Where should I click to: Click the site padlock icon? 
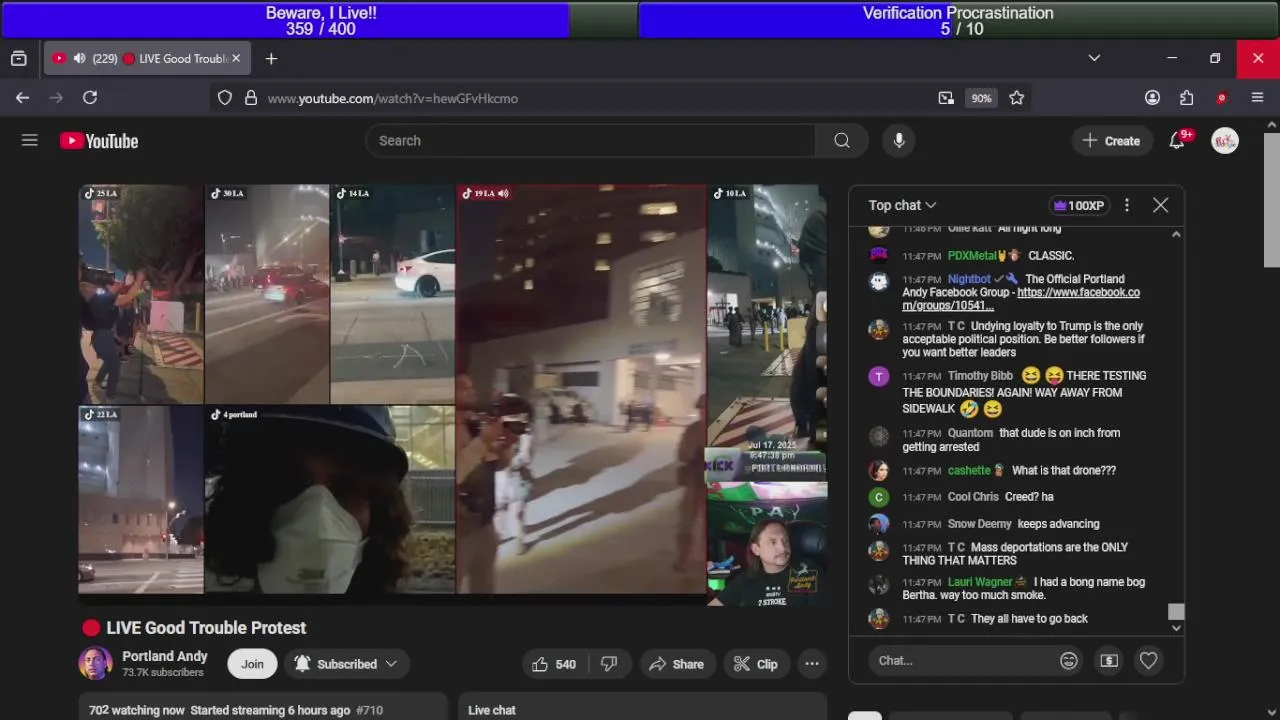(251, 98)
